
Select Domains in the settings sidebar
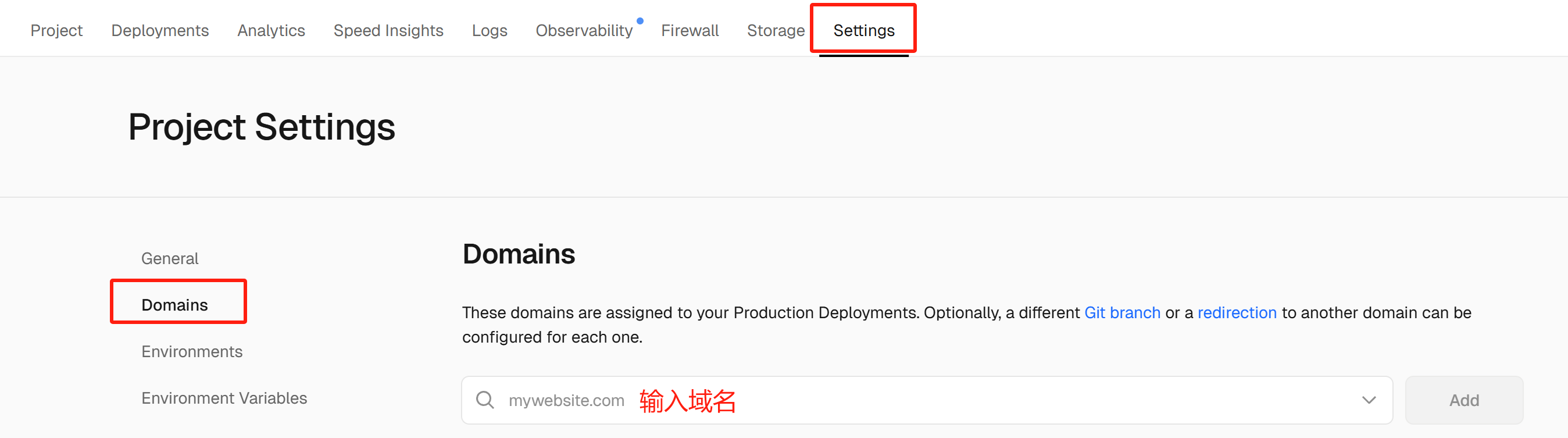tap(174, 305)
